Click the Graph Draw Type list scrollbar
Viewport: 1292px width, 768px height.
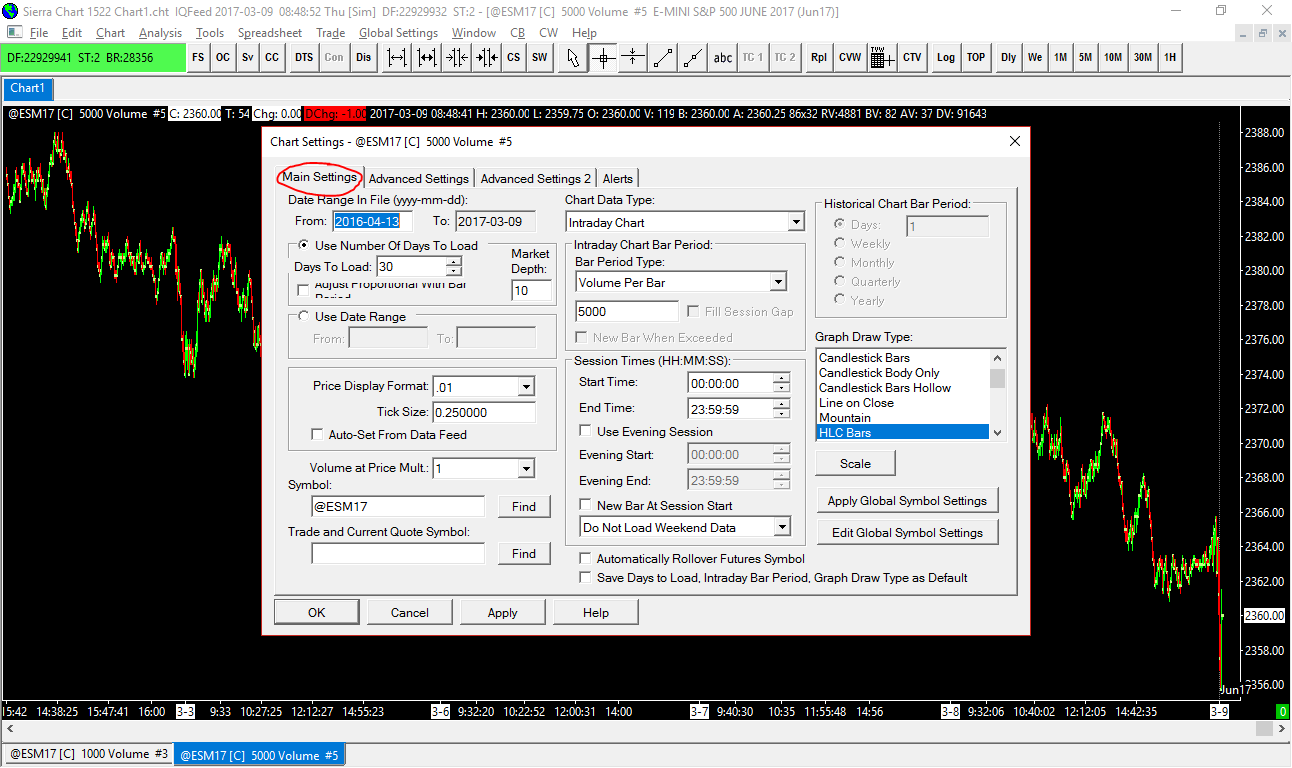996,395
